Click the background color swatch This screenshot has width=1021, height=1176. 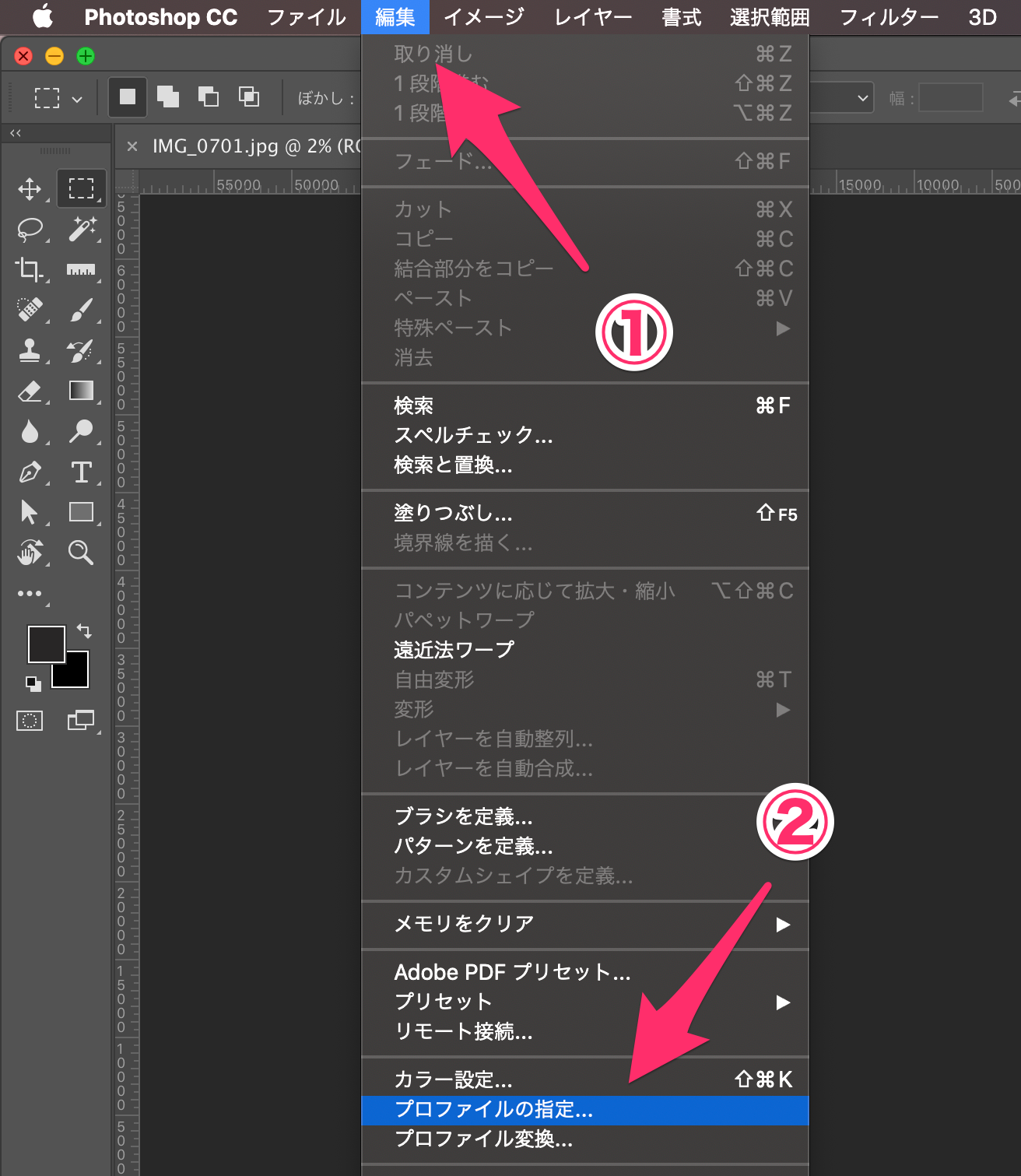coord(76,676)
